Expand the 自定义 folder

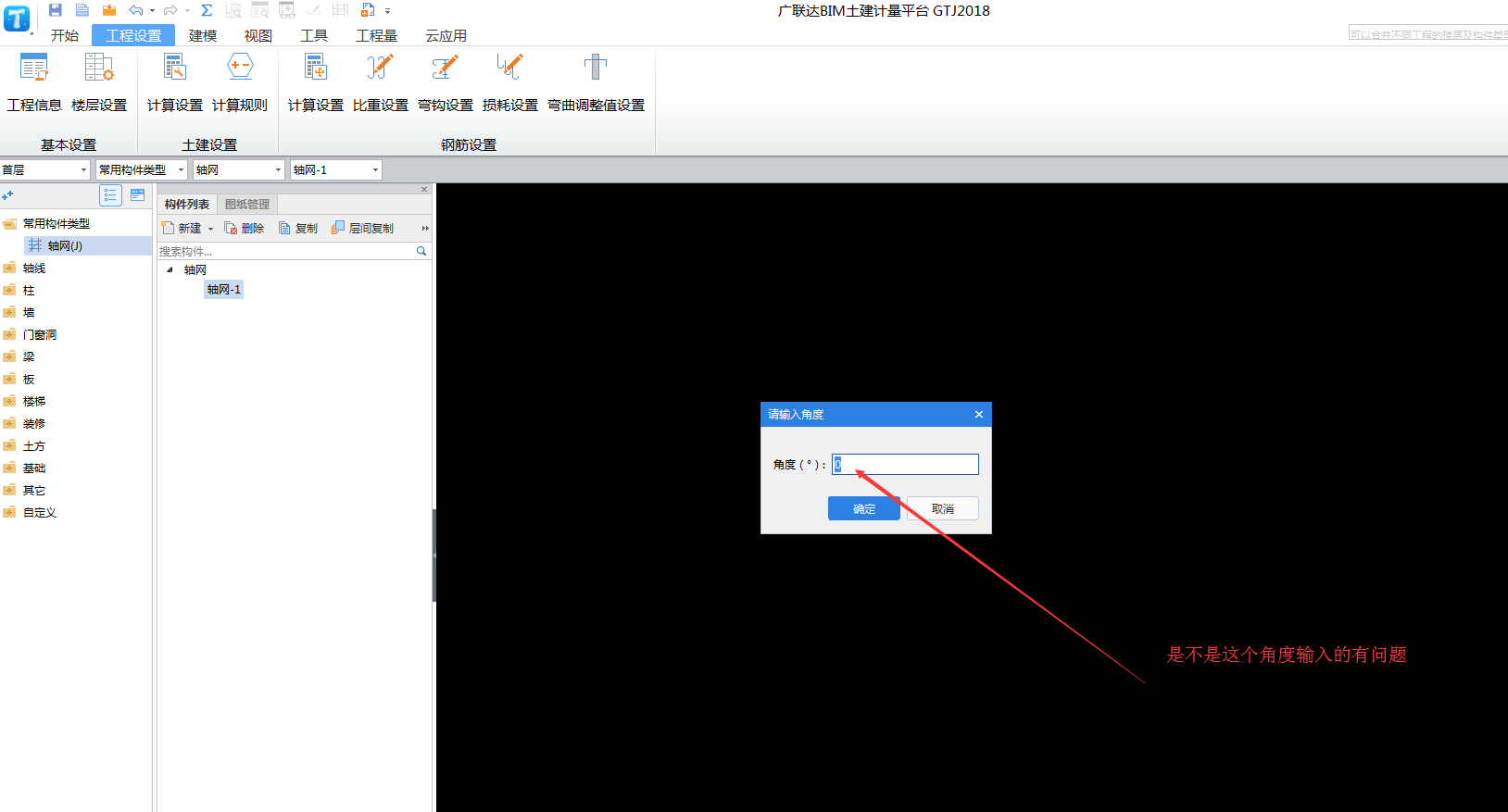click(x=9, y=512)
